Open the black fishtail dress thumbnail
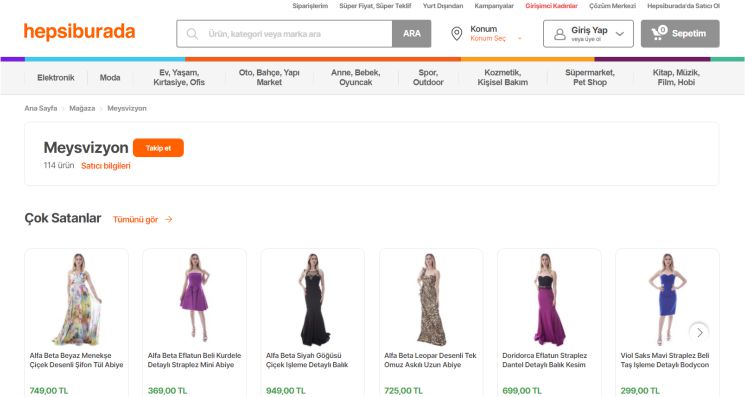Viewport: 745px width, 397px height. (314, 299)
